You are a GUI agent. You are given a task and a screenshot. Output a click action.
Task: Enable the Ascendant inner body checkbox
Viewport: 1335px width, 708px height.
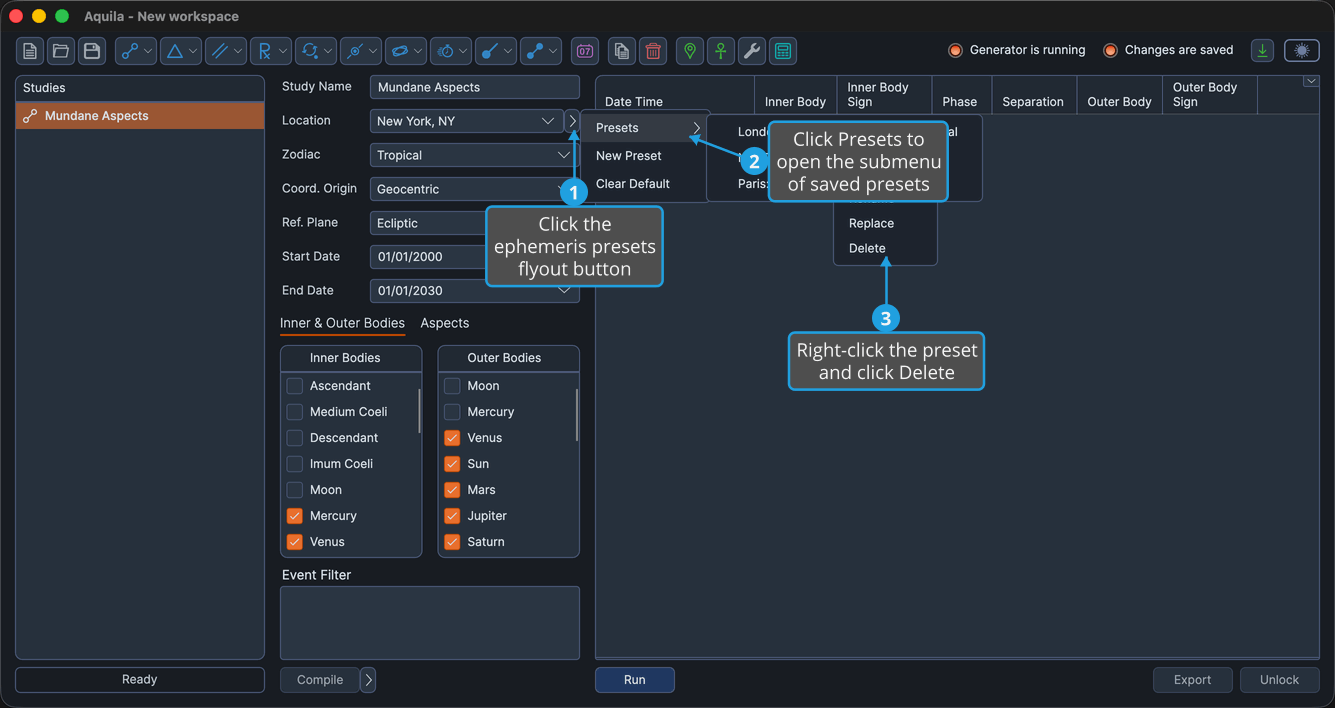pyautogui.click(x=294, y=386)
